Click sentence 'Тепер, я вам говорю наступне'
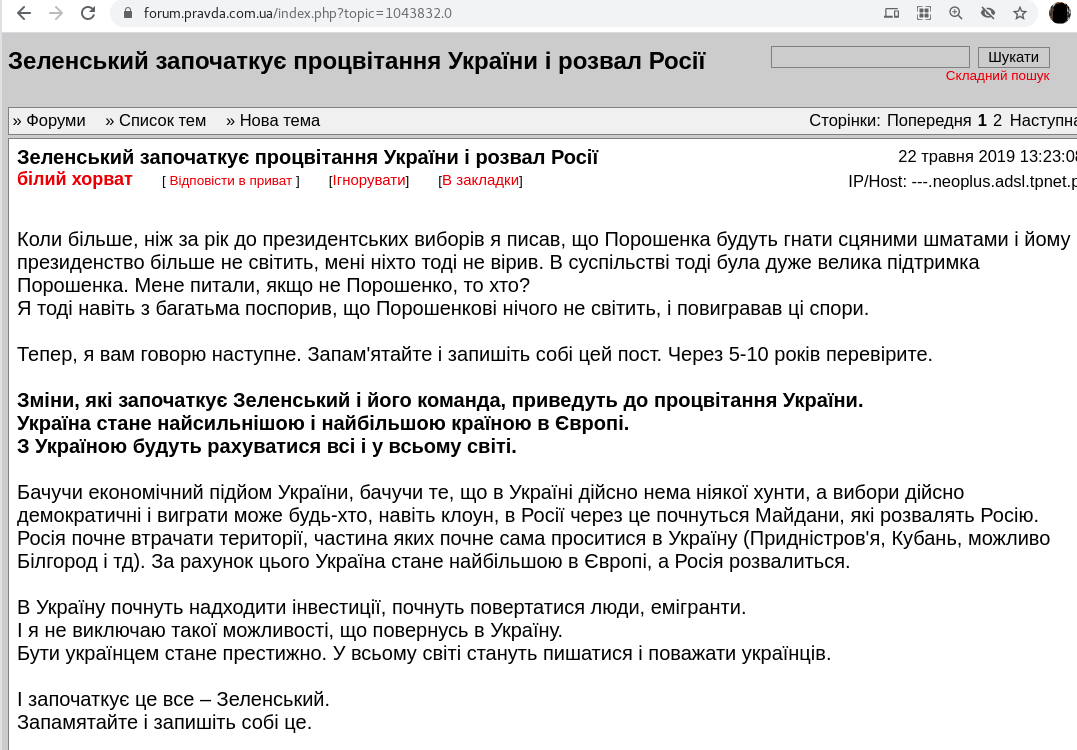This screenshot has width=1077, height=750. pyautogui.click(x=475, y=354)
